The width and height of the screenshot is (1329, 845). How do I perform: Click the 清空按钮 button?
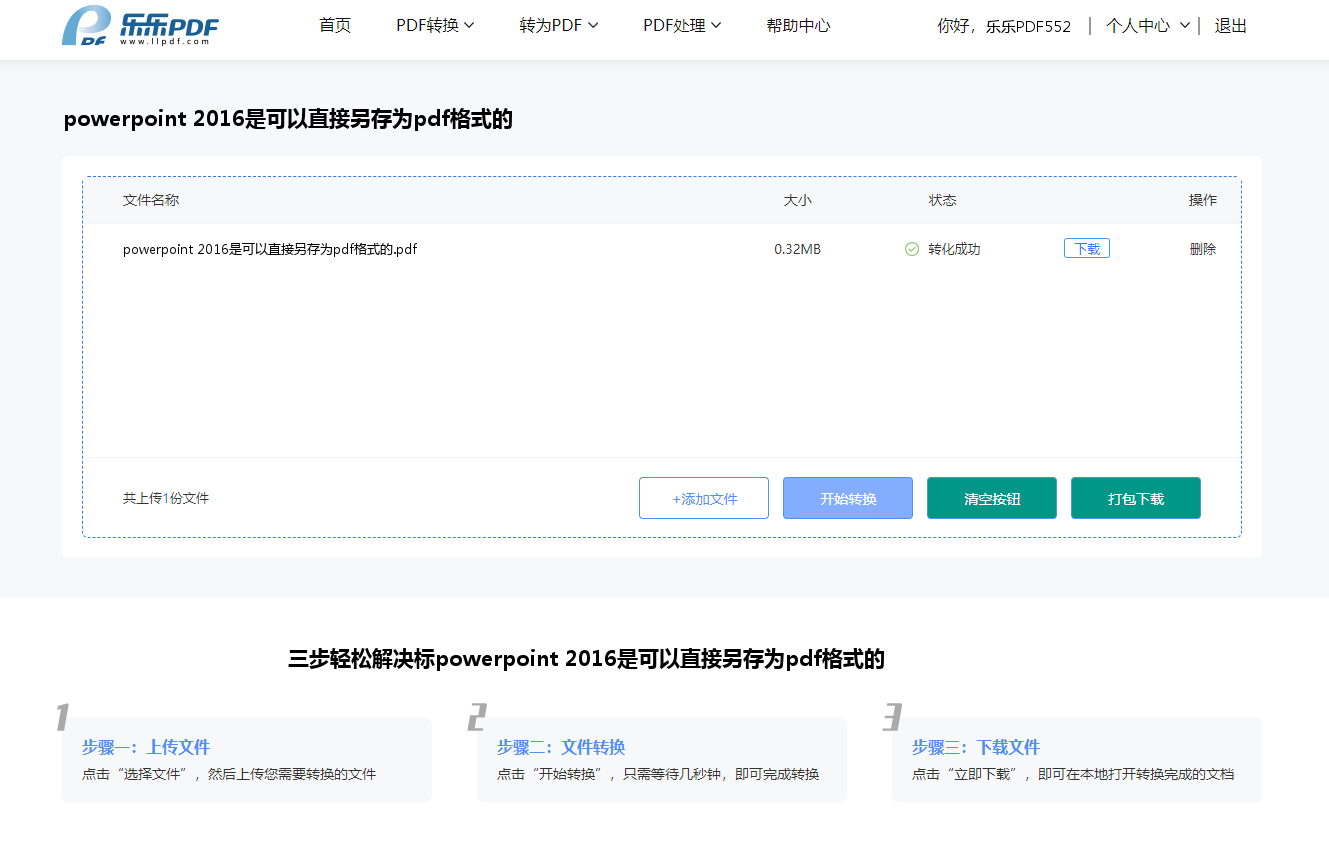[x=992, y=498]
